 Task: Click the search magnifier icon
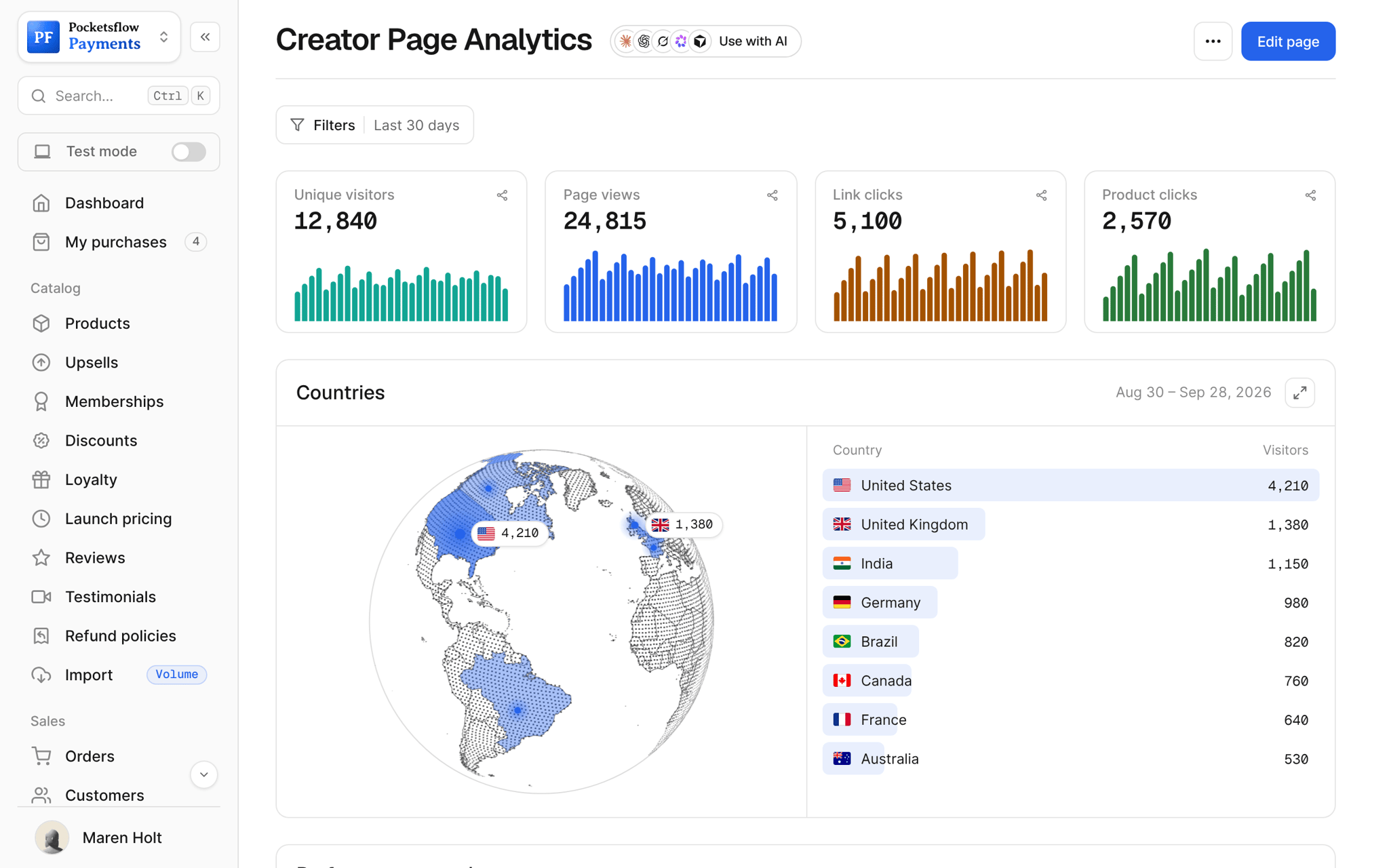coord(39,96)
